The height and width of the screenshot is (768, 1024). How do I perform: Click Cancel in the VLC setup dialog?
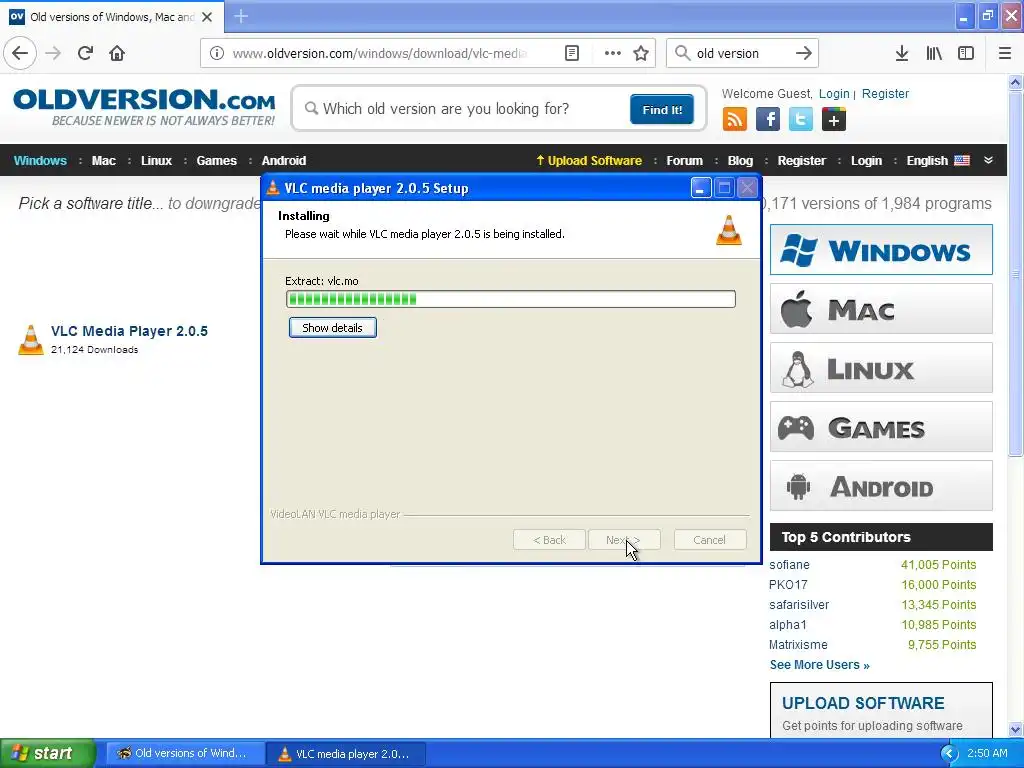coord(710,540)
